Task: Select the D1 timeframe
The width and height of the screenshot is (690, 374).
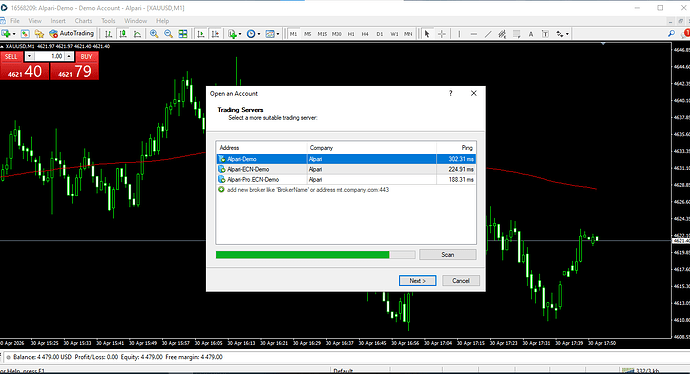Action: coord(380,34)
